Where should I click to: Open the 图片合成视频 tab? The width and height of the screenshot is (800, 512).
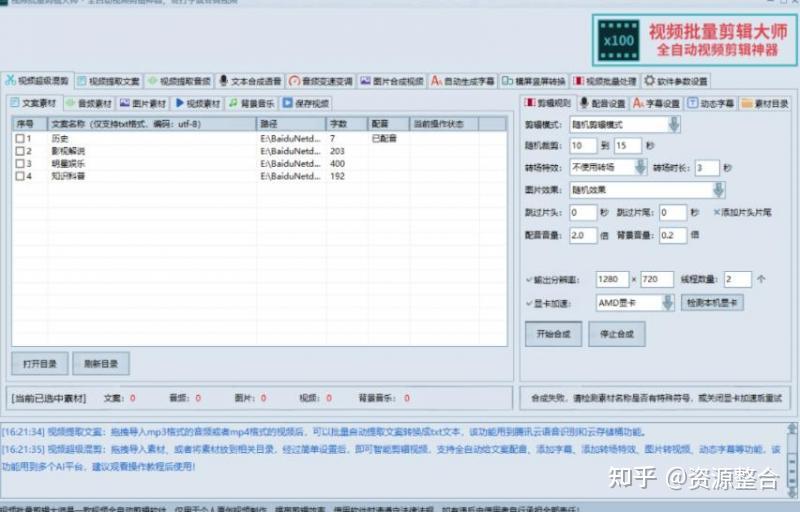[392, 81]
